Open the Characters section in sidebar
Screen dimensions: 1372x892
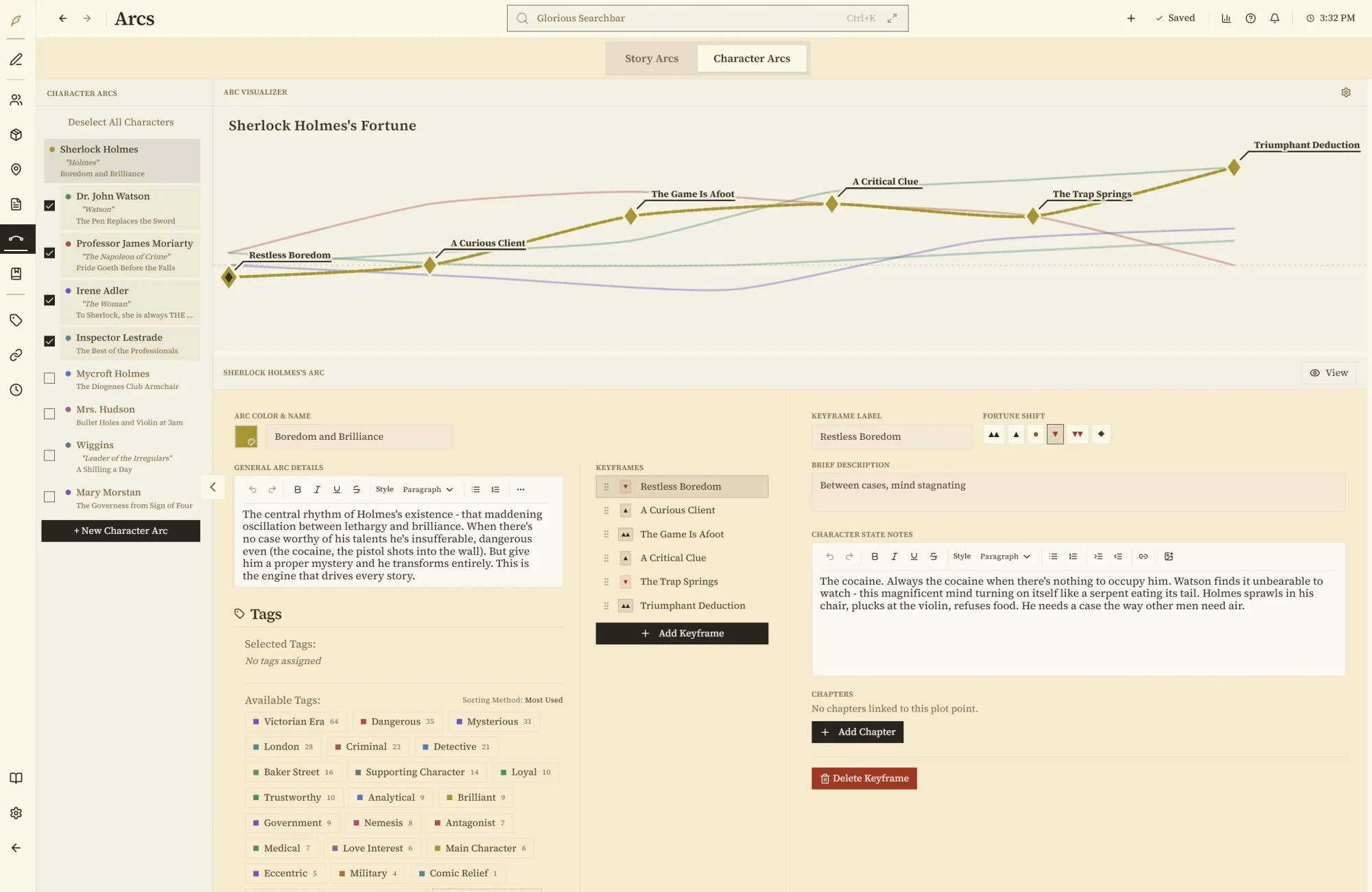point(16,100)
